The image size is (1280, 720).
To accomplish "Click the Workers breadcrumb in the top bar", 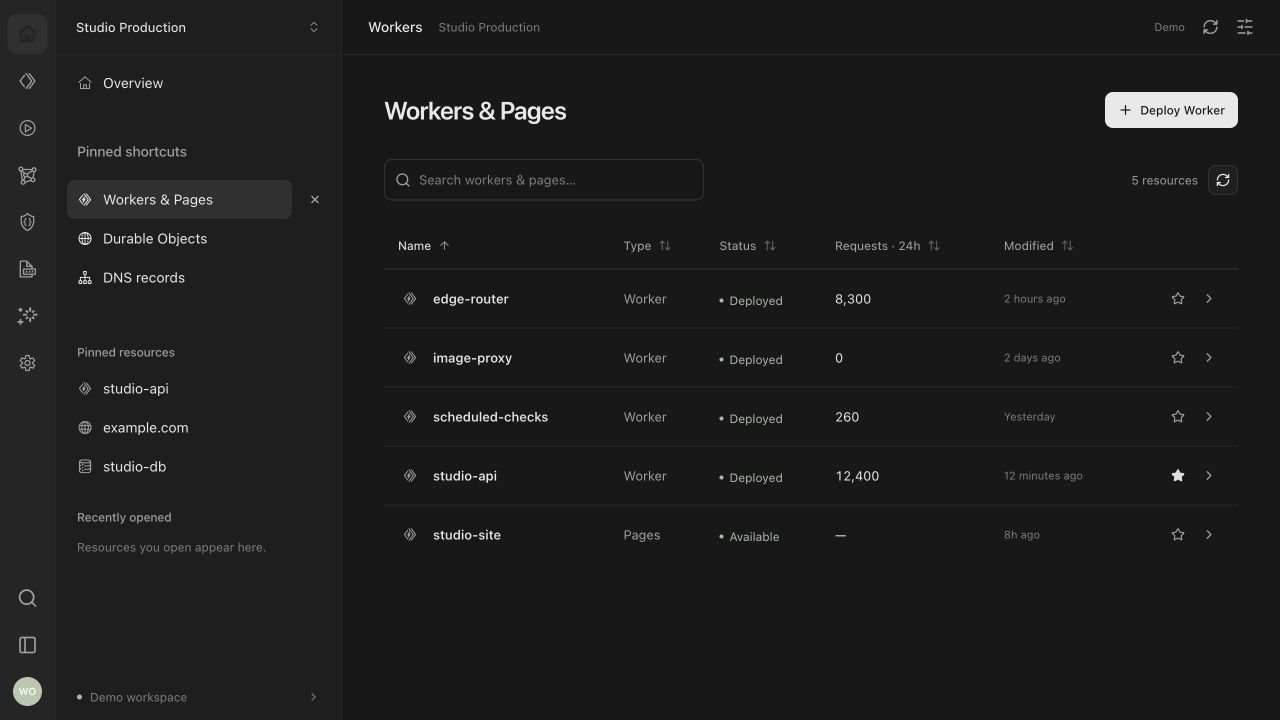I will pyautogui.click(x=395, y=27).
